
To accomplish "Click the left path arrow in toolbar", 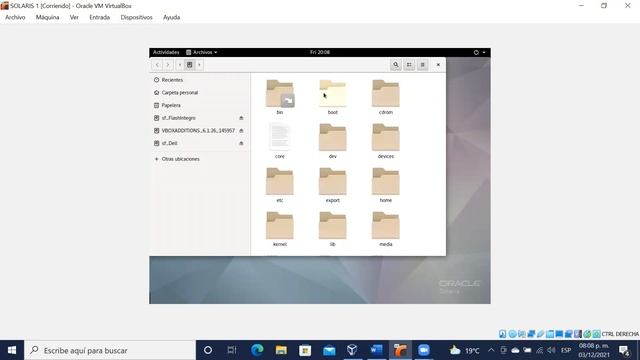I will tap(180, 65).
